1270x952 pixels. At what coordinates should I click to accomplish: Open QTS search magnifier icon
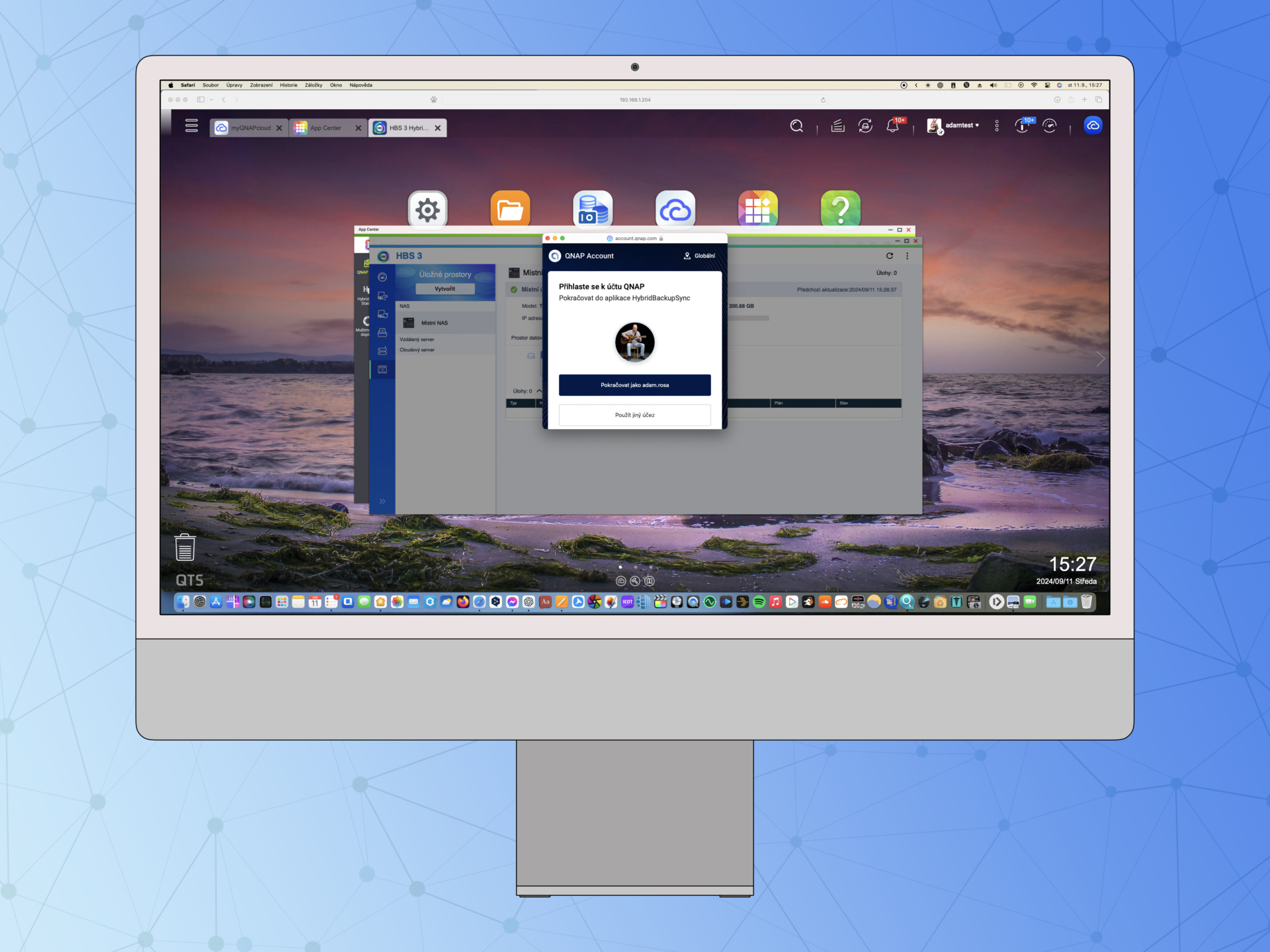pyautogui.click(x=796, y=126)
